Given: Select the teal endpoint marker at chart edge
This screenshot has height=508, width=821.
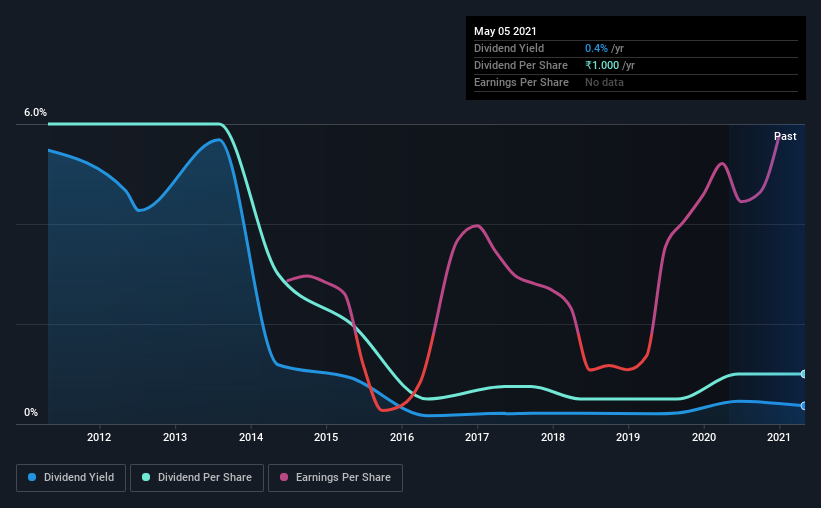Looking at the screenshot, I should point(803,374).
